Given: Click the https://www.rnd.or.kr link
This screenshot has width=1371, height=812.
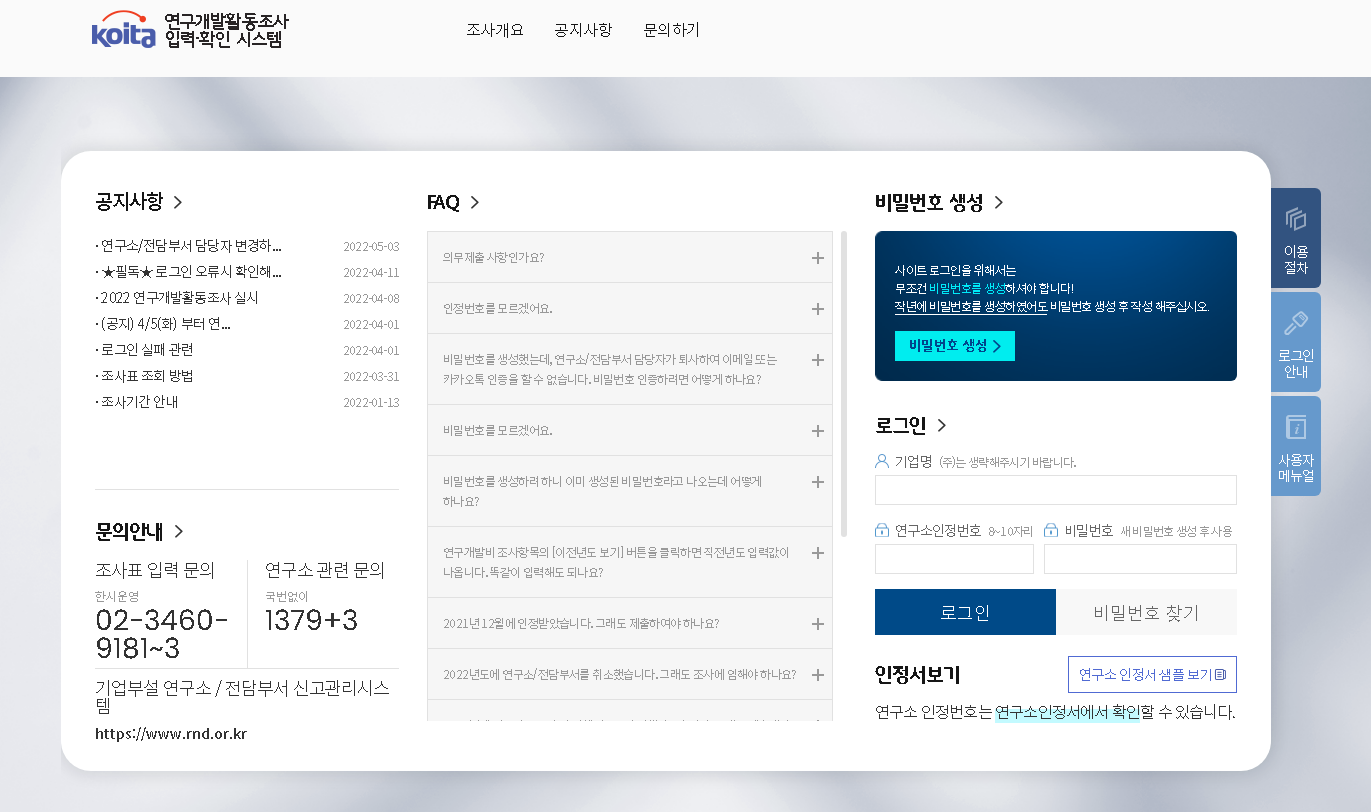Looking at the screenshot, I should pyautogui.click(x=171, y=734).
